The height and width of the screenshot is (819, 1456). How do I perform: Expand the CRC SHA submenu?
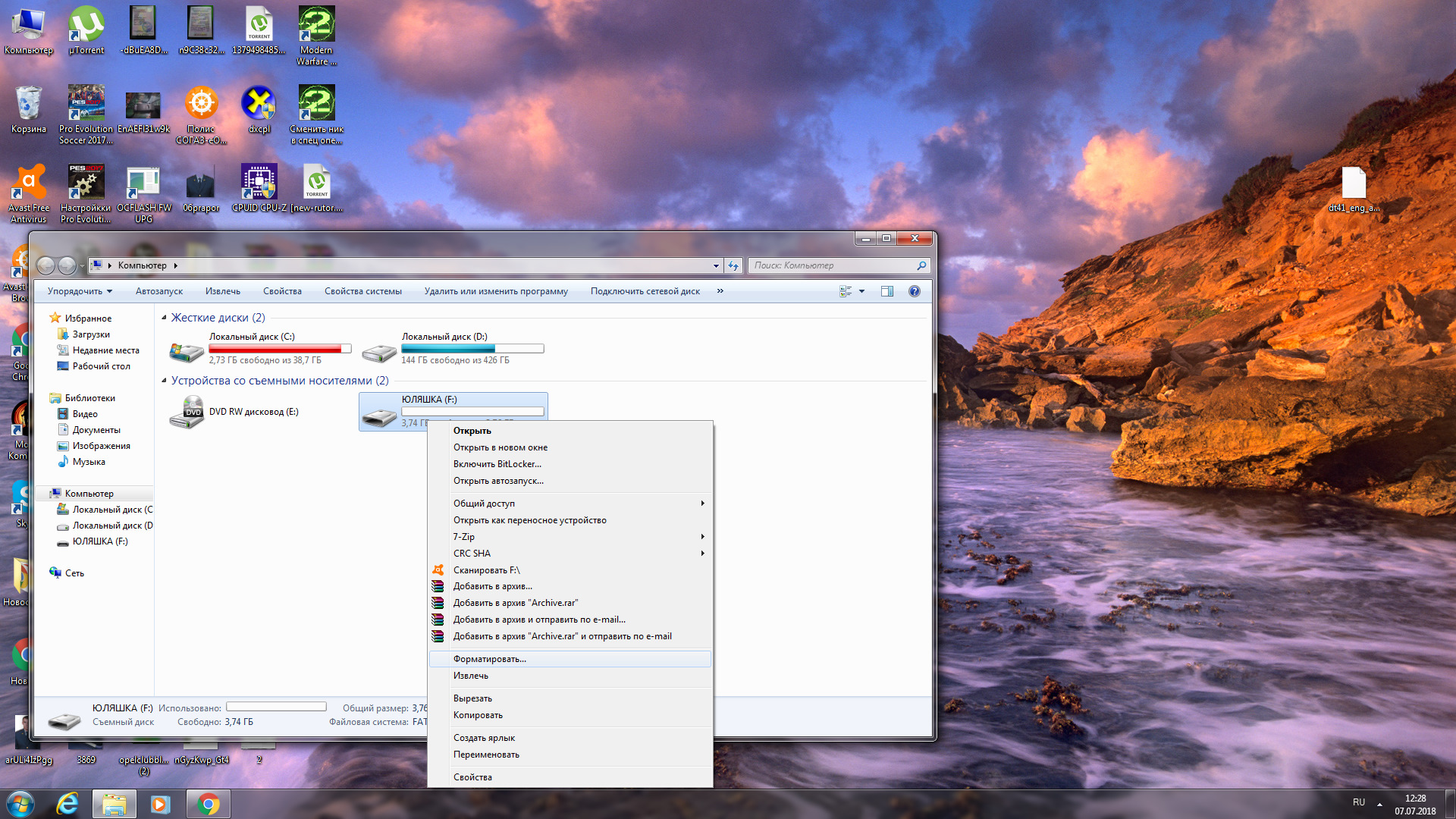point(570,554)
